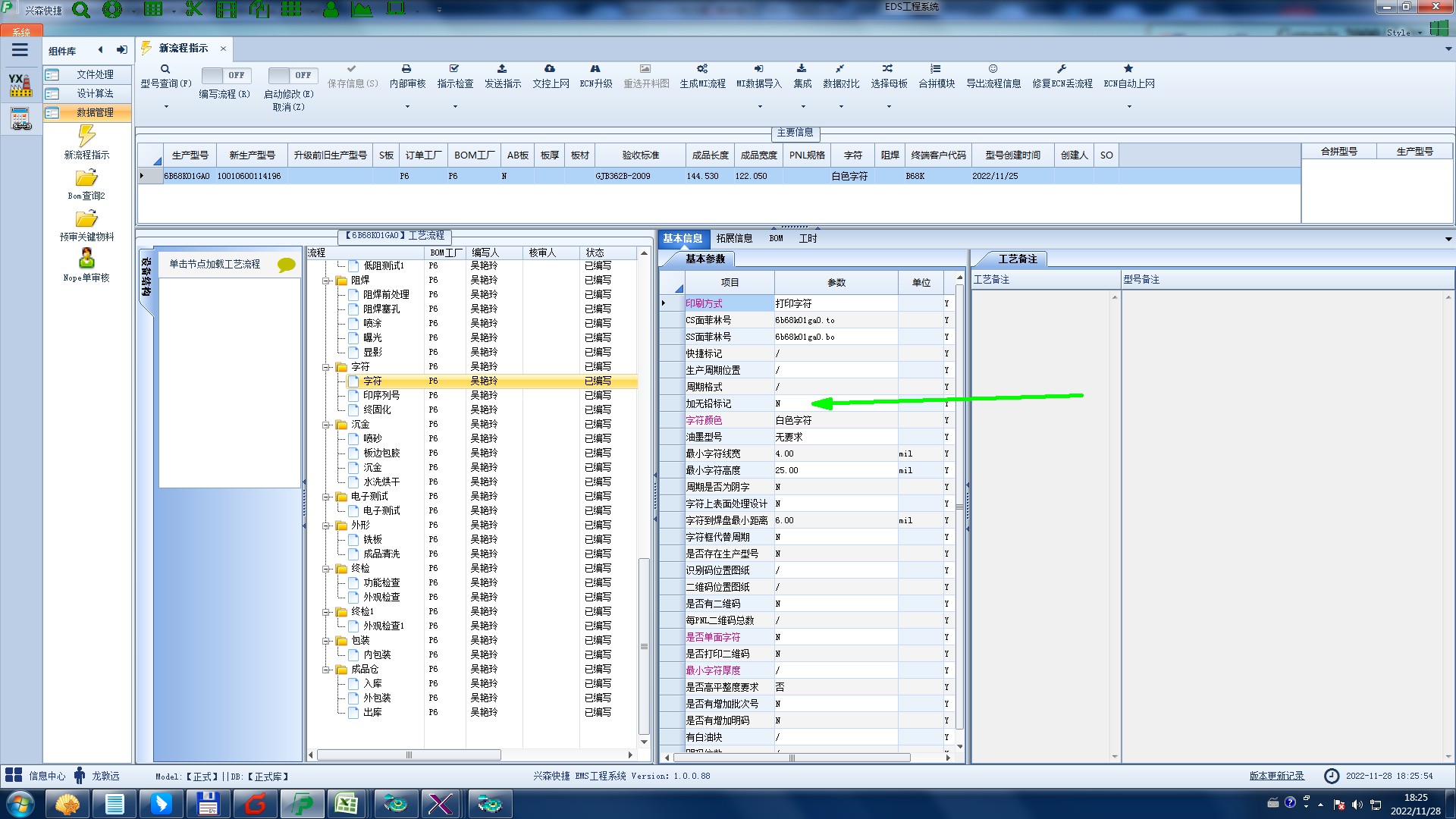The image size is (1456, 819).
Task: Select 数据管理 in component library
Action: pos(95,112)
